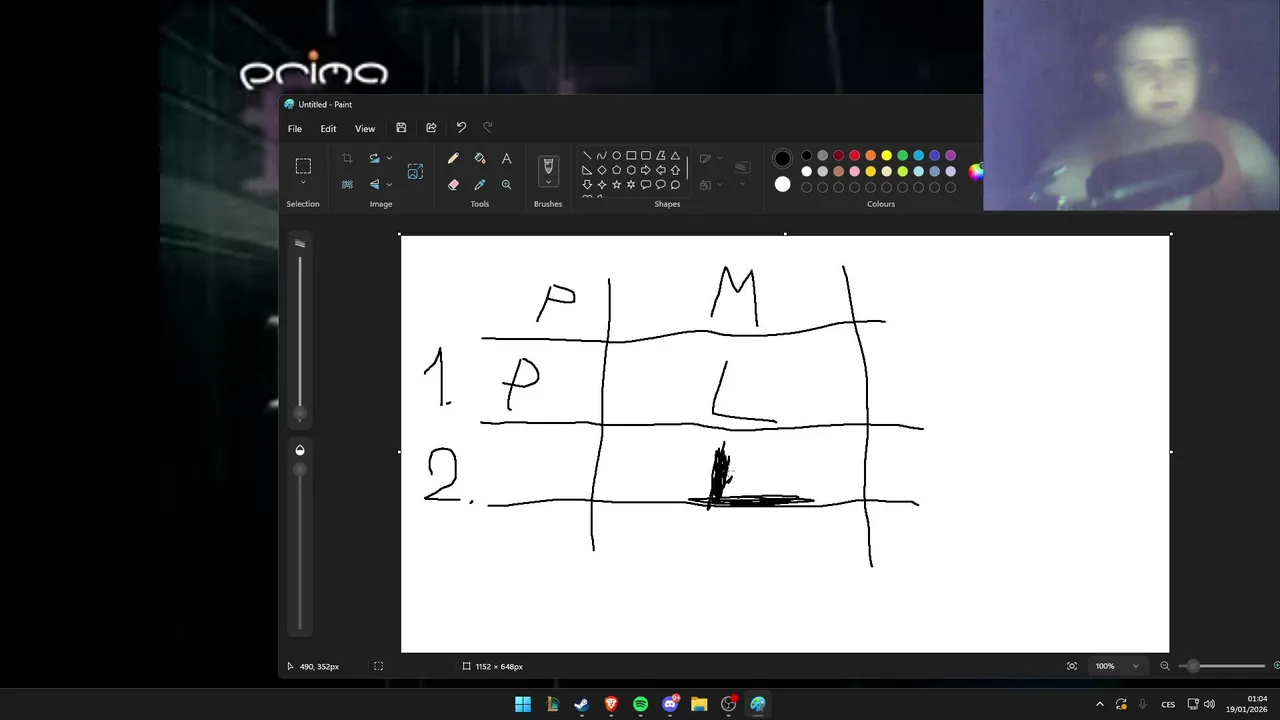
Task: Select the Pencil tool in Paint
Action: [x=453, y=158]
